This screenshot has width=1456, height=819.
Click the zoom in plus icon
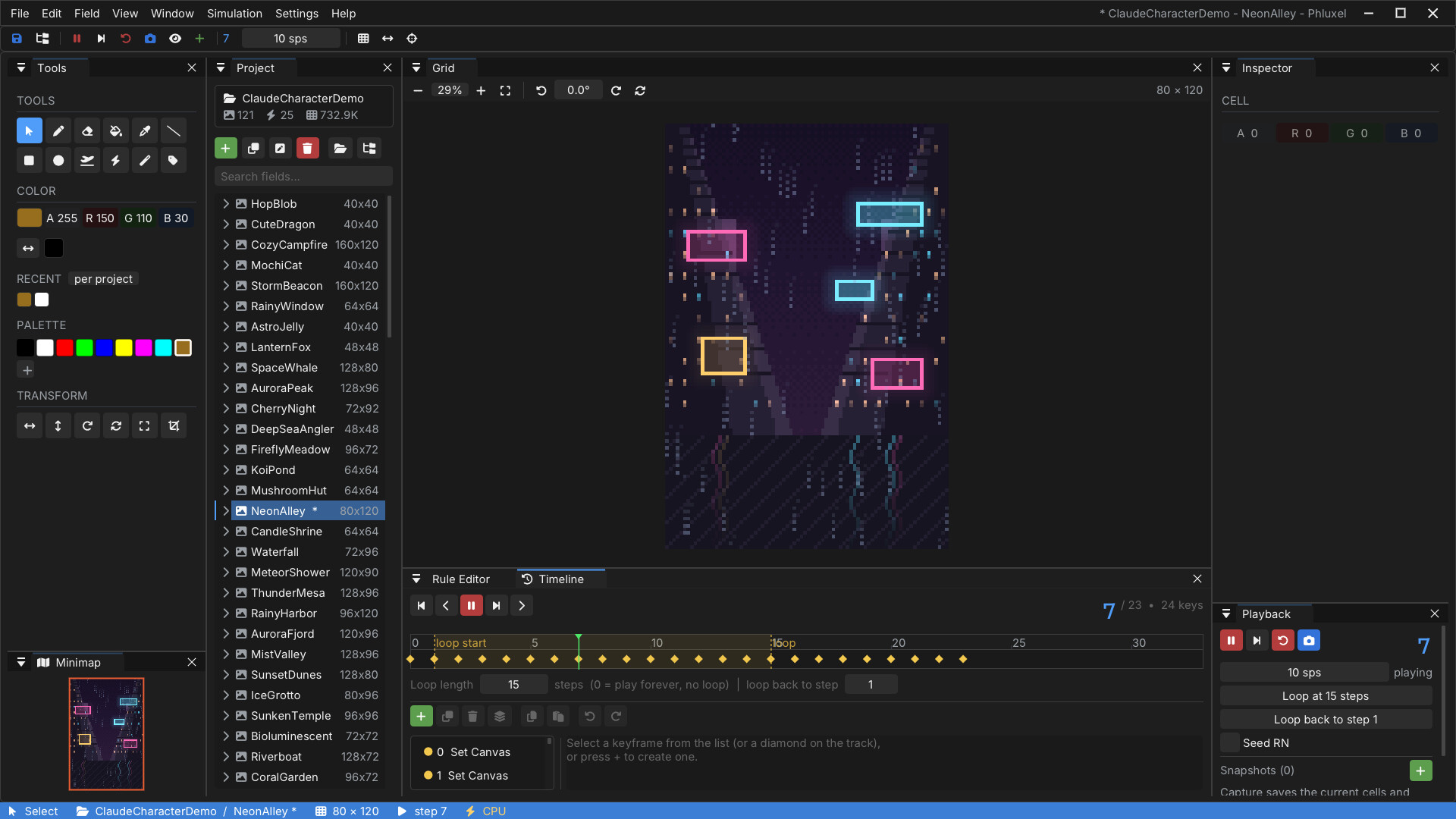tap(481, 90)
